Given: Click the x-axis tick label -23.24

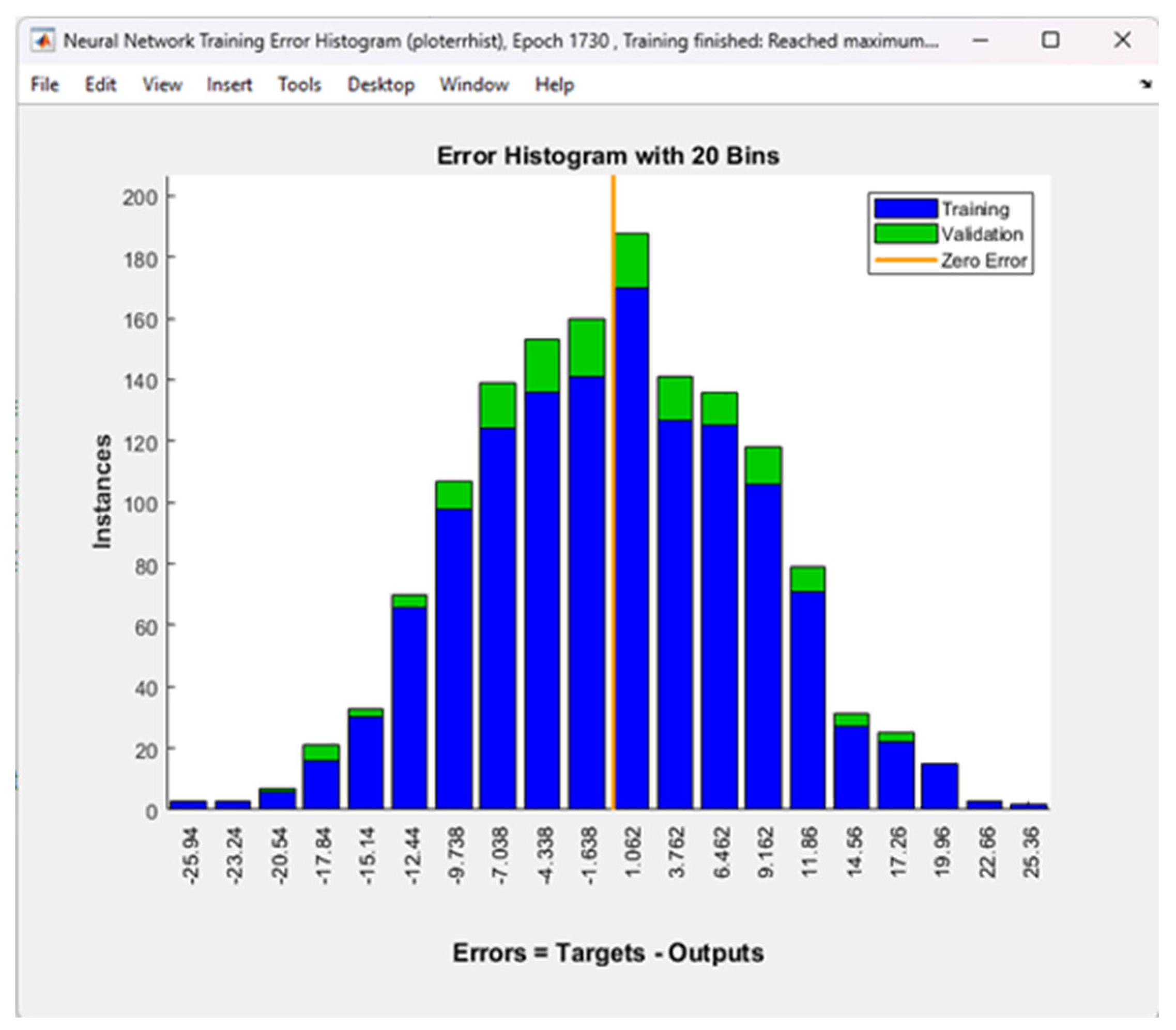Looking at the screenshot, I should (x=234, y=856).
